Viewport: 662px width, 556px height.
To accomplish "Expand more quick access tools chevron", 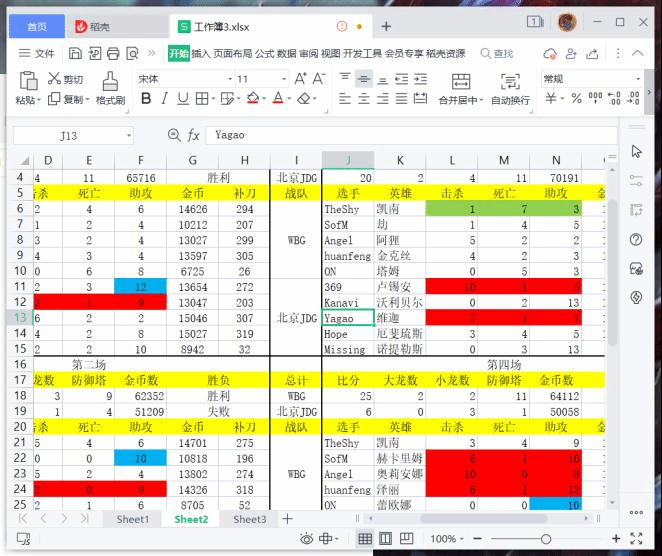I will pos(151,53).
